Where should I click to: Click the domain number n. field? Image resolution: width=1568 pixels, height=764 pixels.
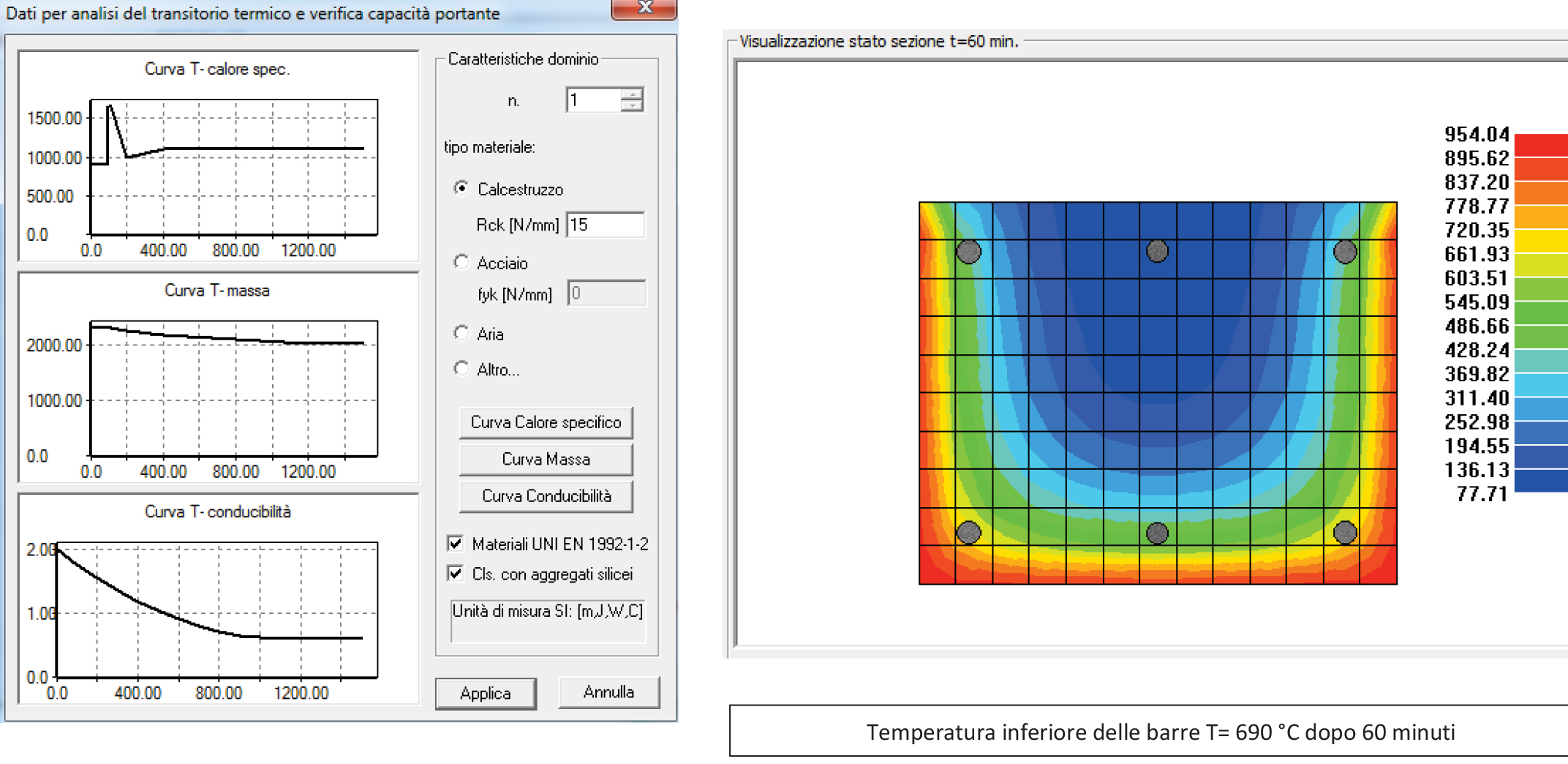click(593, 100)
